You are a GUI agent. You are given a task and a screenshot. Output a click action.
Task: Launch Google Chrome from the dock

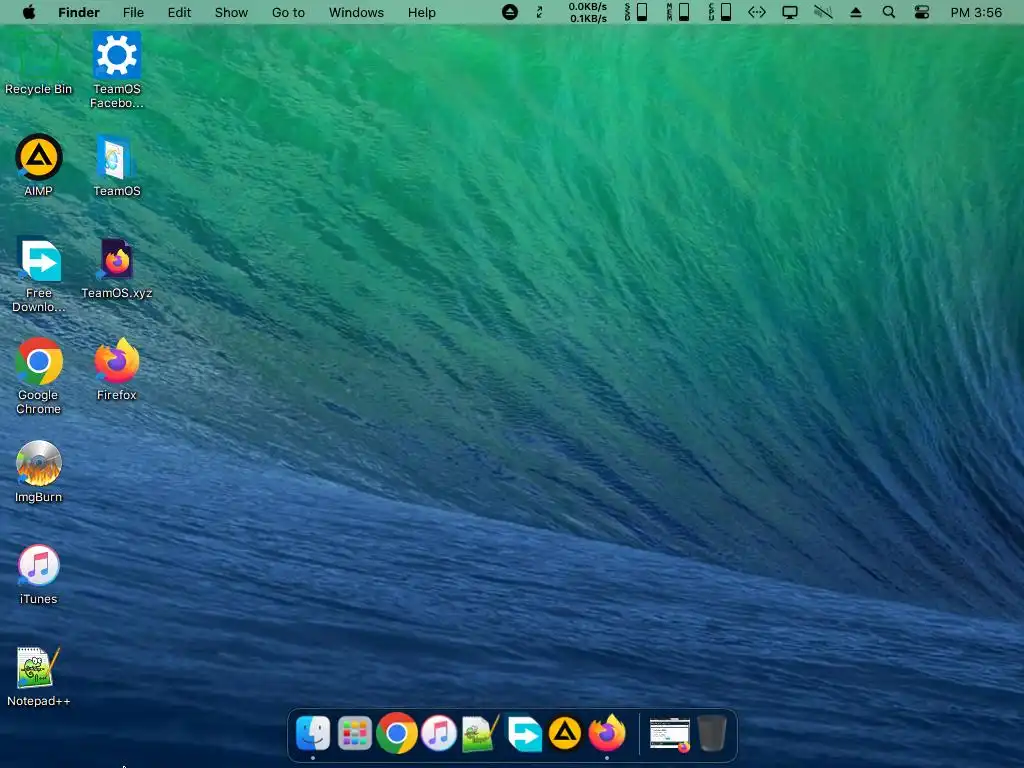pyautogui.click(x=396, y=733)
